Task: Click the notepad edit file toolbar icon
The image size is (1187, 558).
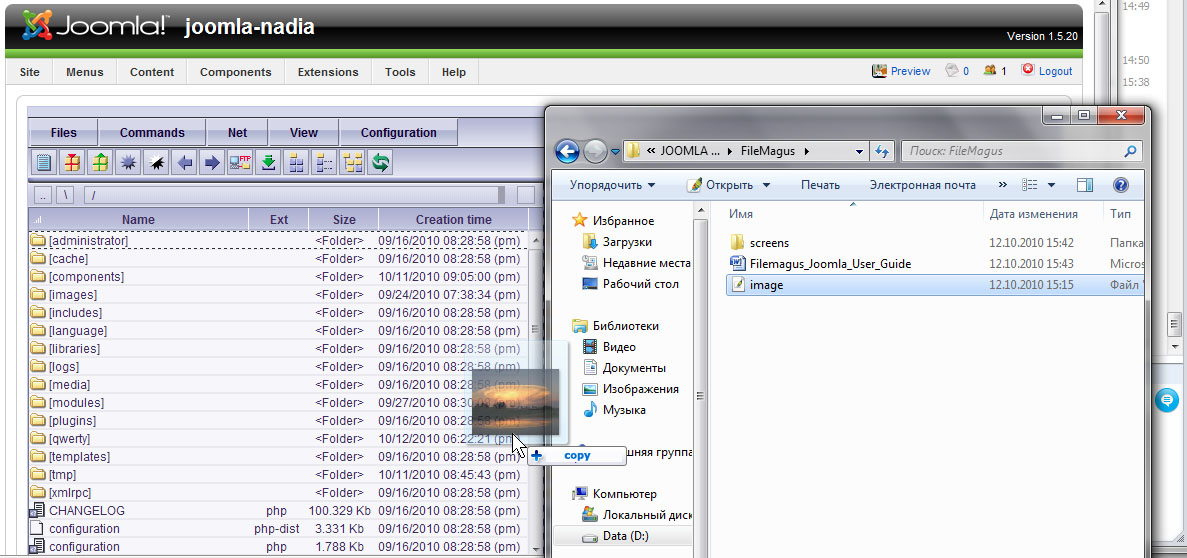Action: click(44, 163)
